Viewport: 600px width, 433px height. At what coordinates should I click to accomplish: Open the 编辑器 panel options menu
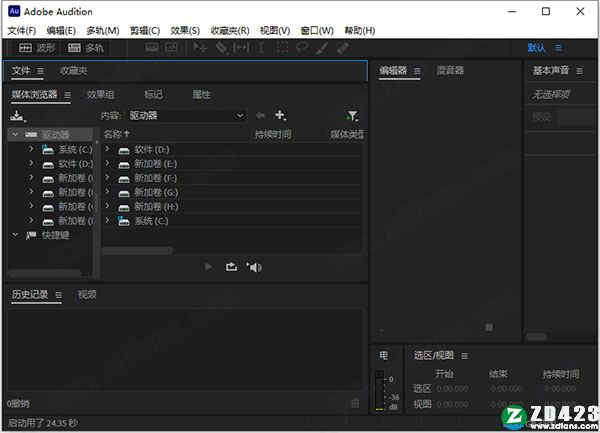(417, 71)
